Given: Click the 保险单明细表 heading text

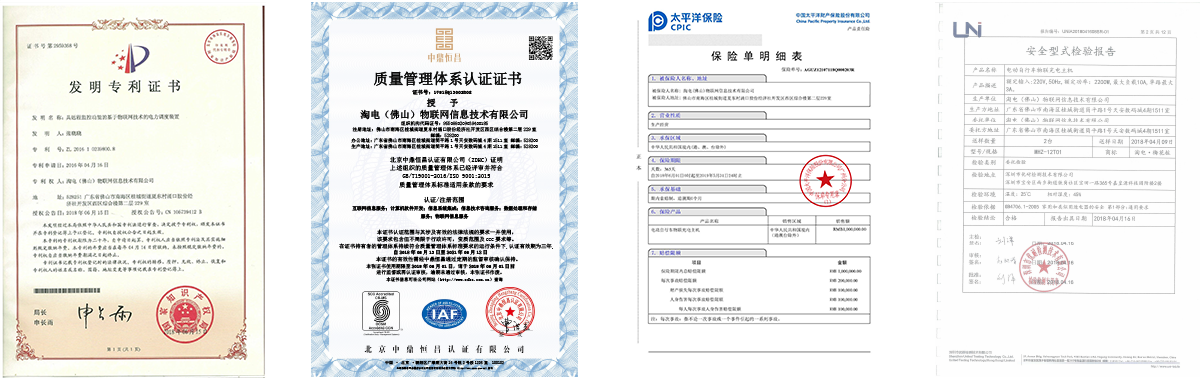Looking at the screenshot, I should pyautogui.click(x=760, y=55).
